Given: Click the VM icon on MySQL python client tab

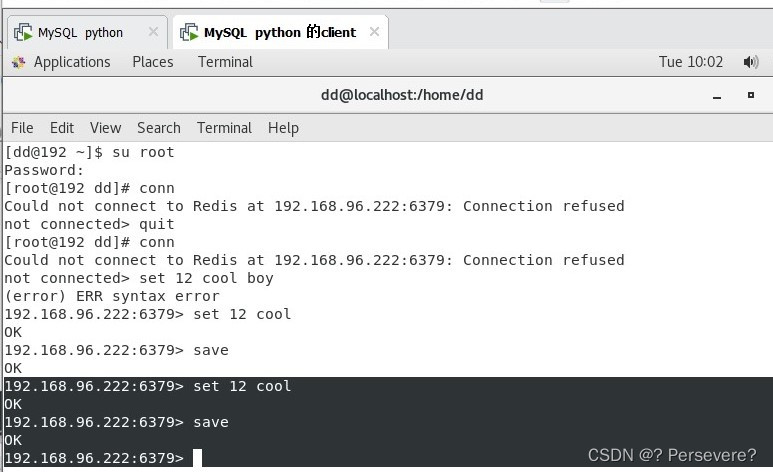Looking at the screenshot, I should [x=189, y=33].
